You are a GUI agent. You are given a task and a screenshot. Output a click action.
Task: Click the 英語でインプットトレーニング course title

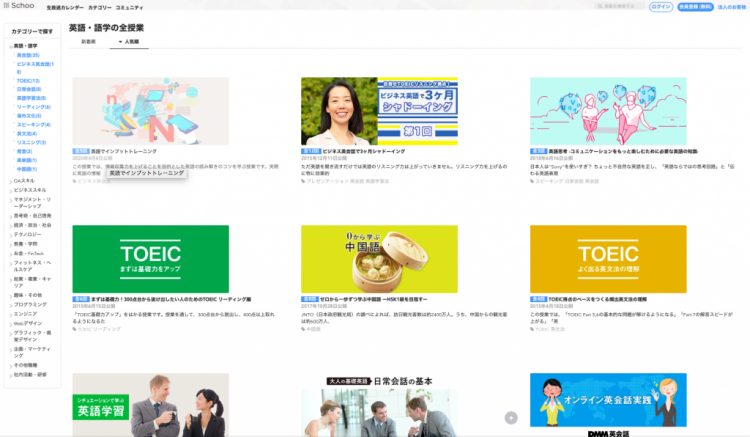pyautogui.click(x=123, y=151)
